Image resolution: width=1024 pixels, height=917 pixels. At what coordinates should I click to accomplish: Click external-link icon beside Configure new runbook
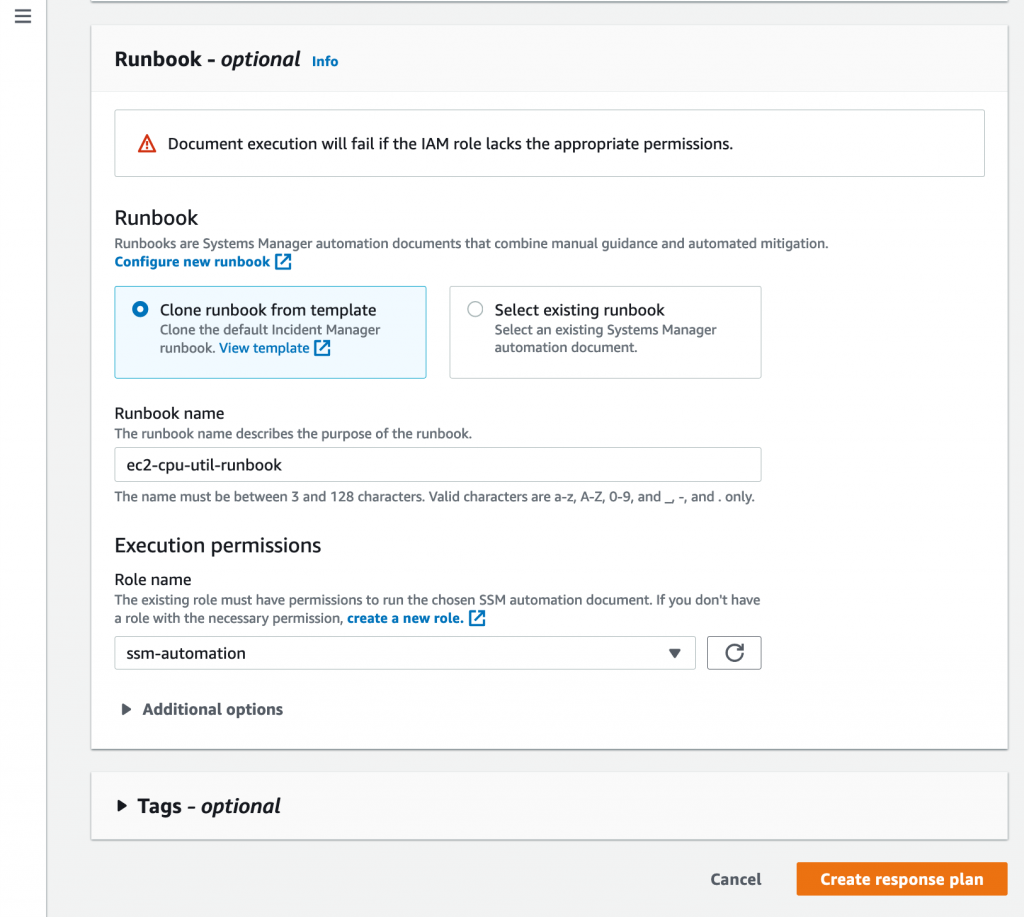pyautogui.click(x=283, y=262)
